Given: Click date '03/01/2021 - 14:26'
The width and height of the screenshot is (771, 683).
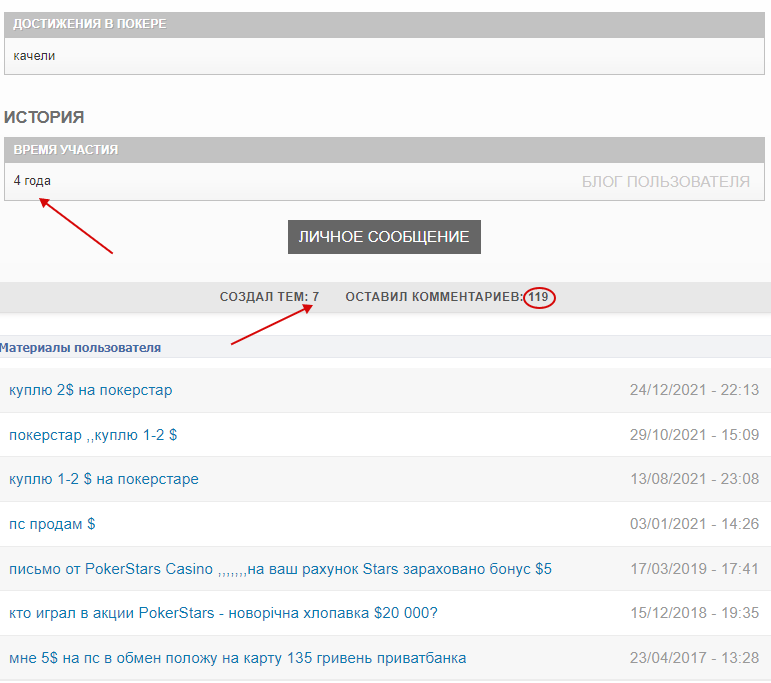Looking at the screenshot, I should 694,524.
